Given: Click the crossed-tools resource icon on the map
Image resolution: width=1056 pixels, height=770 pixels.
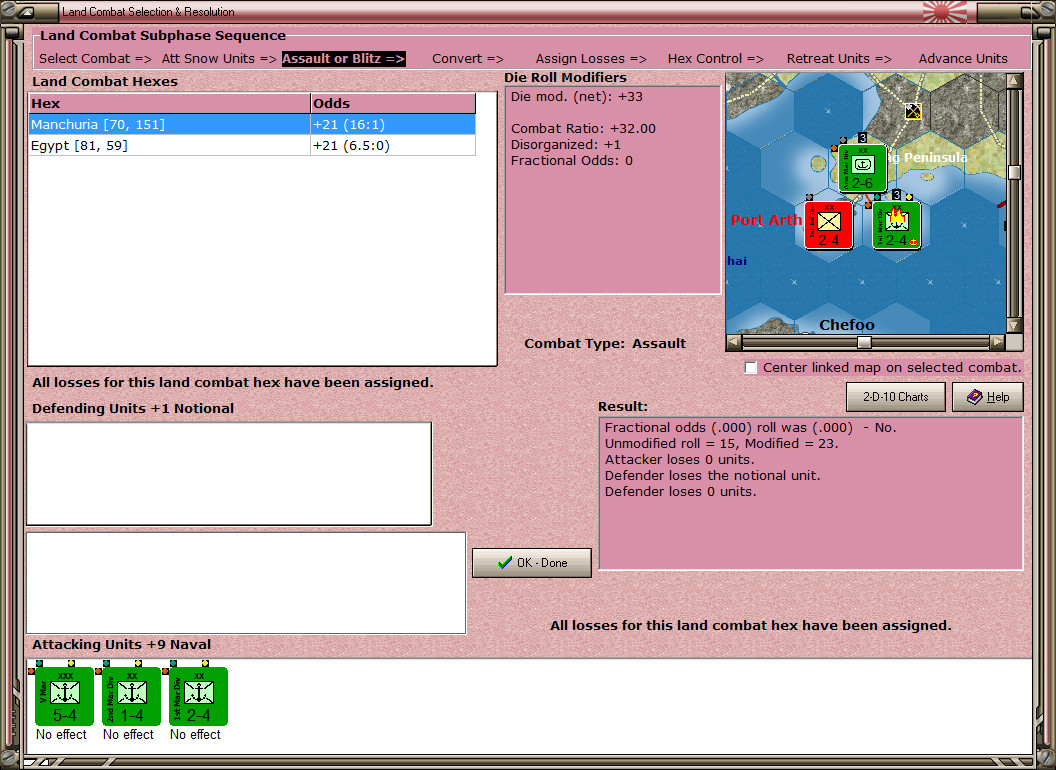Looking at the screenshot, I should (913, 111).
